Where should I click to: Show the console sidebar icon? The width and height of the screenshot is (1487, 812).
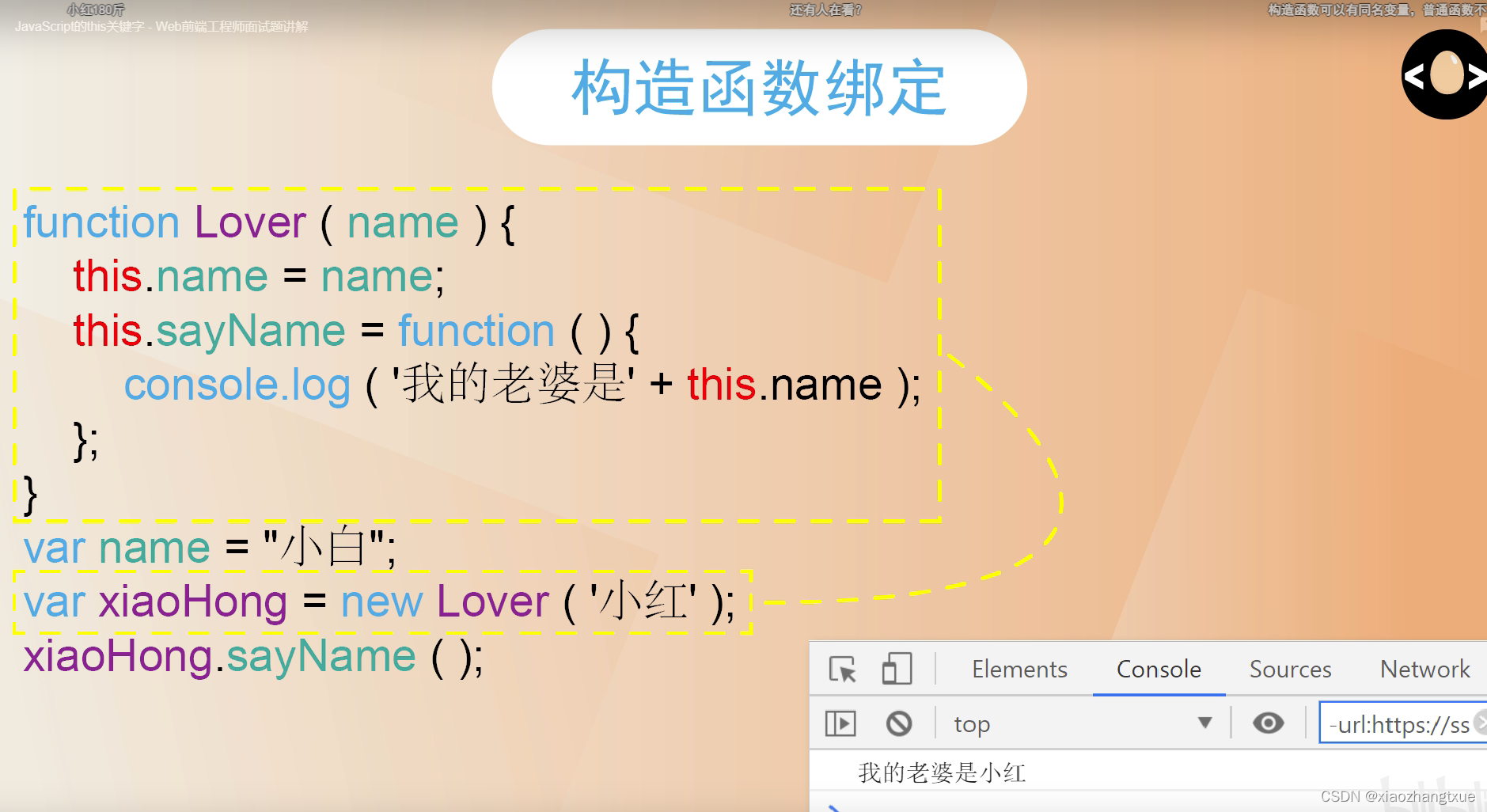click(840, 723)
